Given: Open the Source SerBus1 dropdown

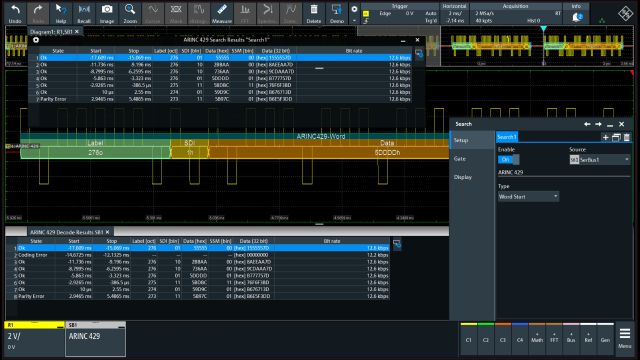Looking at the screenshot, I should click(x=600, y=160).
